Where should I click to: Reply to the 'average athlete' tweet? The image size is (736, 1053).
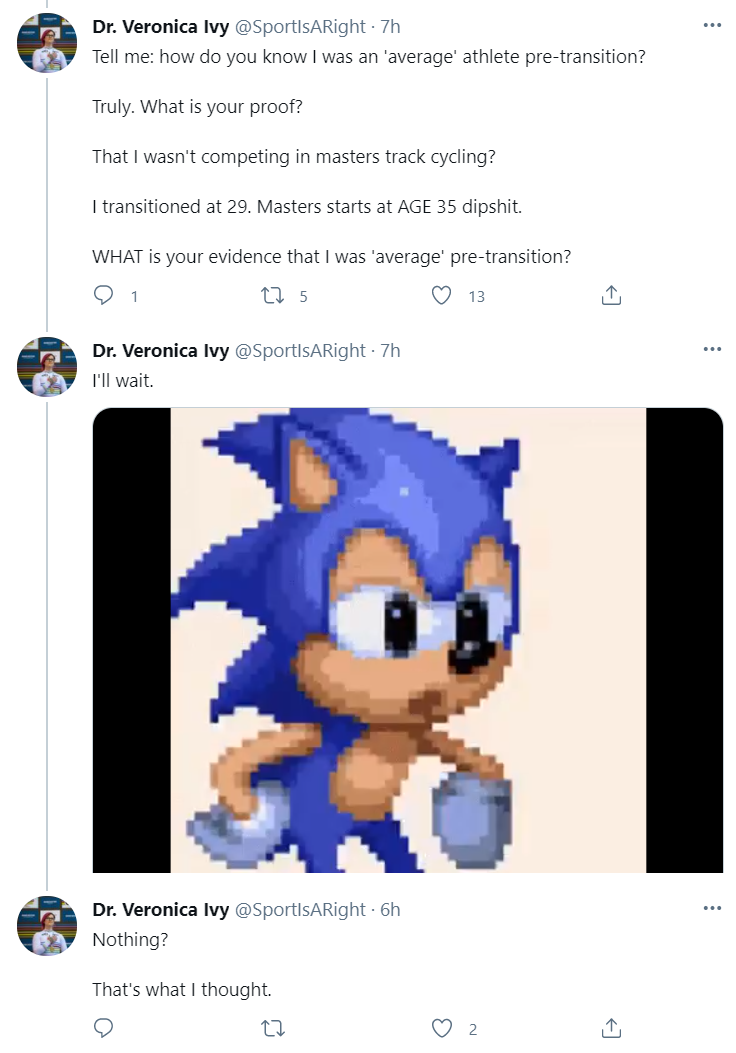(x=103, y=295)
